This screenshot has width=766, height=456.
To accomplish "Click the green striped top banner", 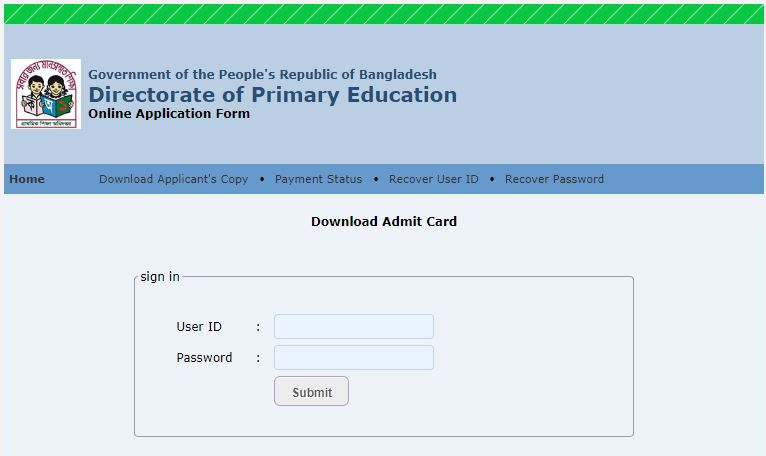I will coord(383,13).
